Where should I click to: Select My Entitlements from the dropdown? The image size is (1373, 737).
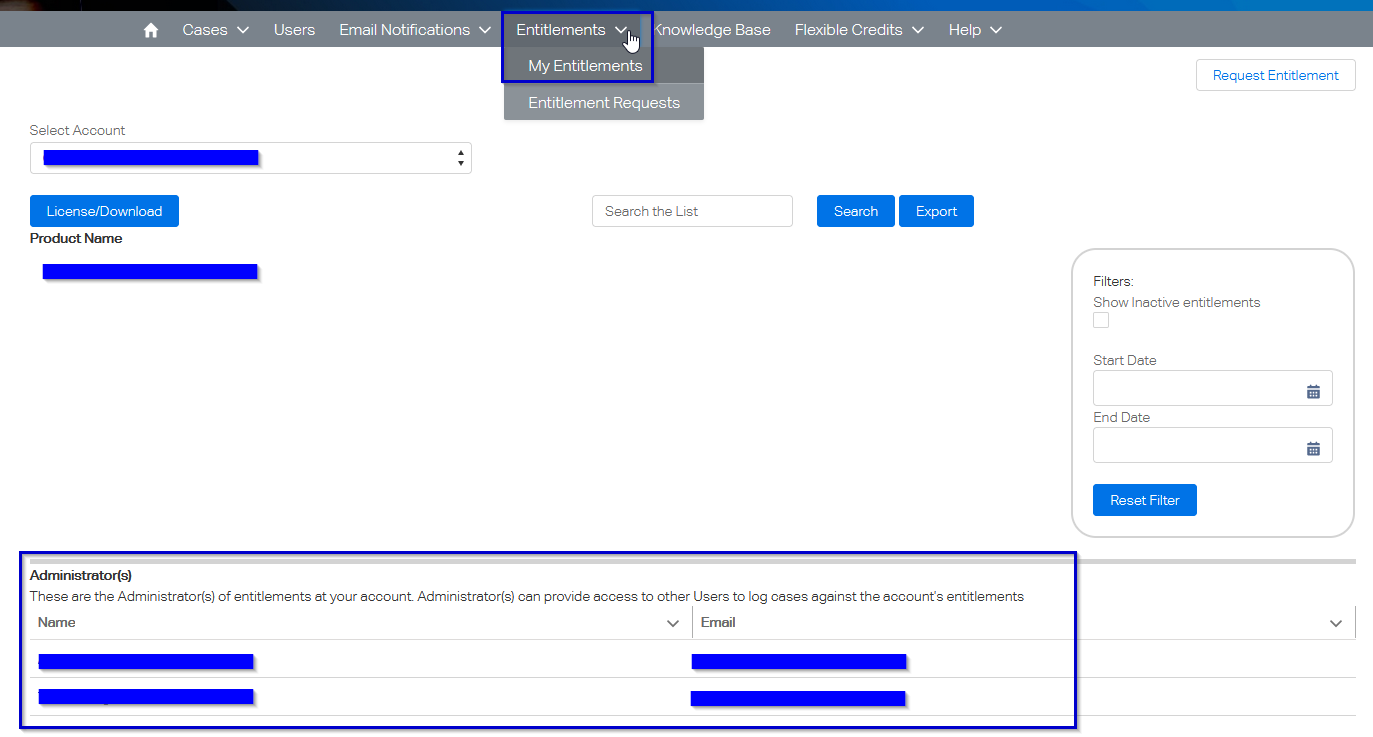click(585, 66)
